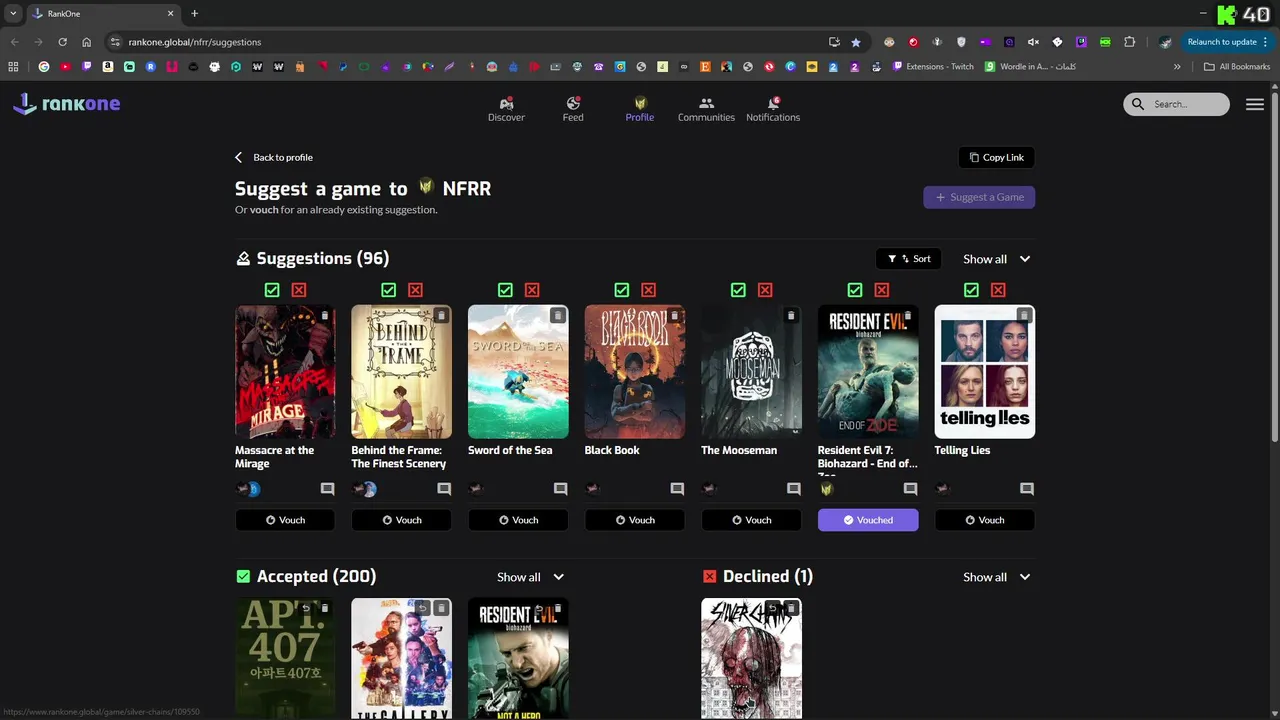Viewport: 1280px width, 720px height.
Task: Reload the browser page
Action: pos(62,42)
